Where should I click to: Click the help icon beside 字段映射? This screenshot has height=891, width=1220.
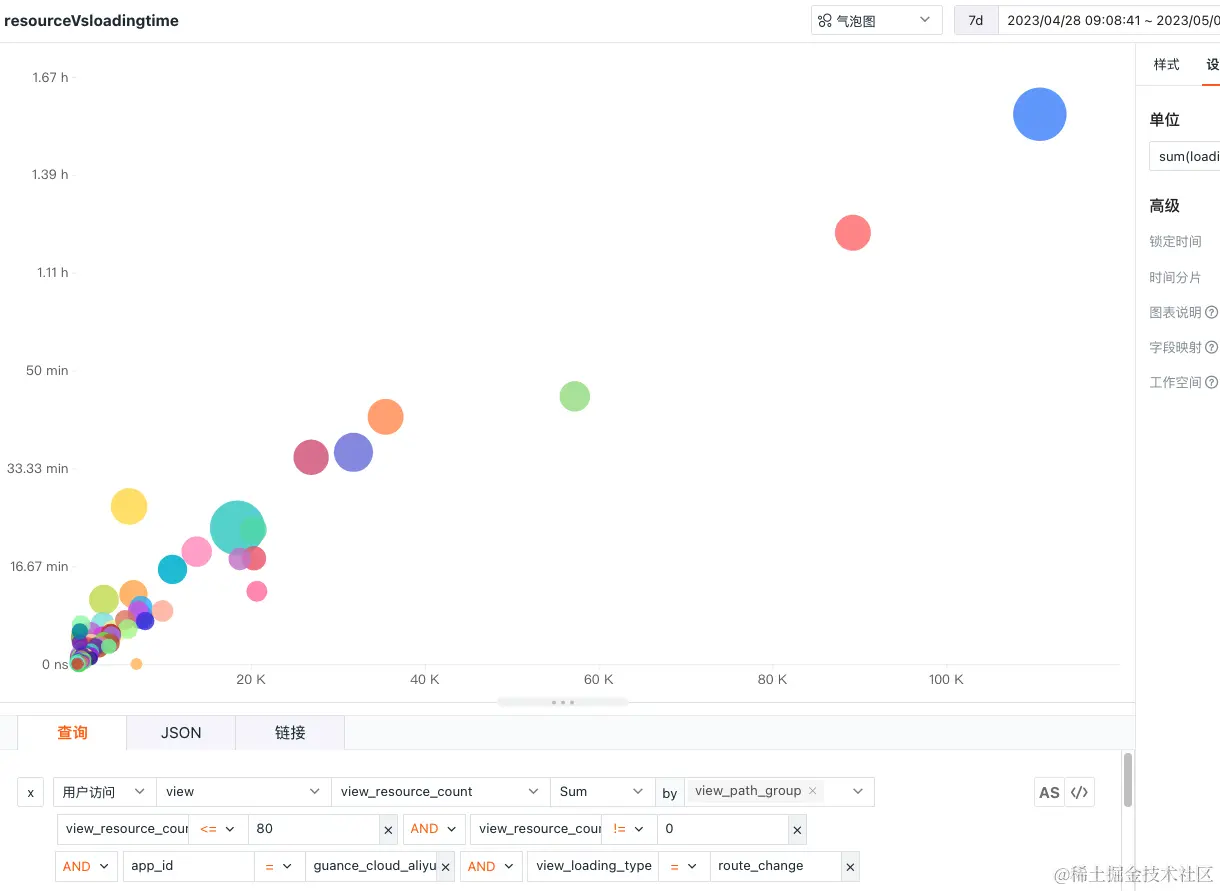[x=1212, y=348]
